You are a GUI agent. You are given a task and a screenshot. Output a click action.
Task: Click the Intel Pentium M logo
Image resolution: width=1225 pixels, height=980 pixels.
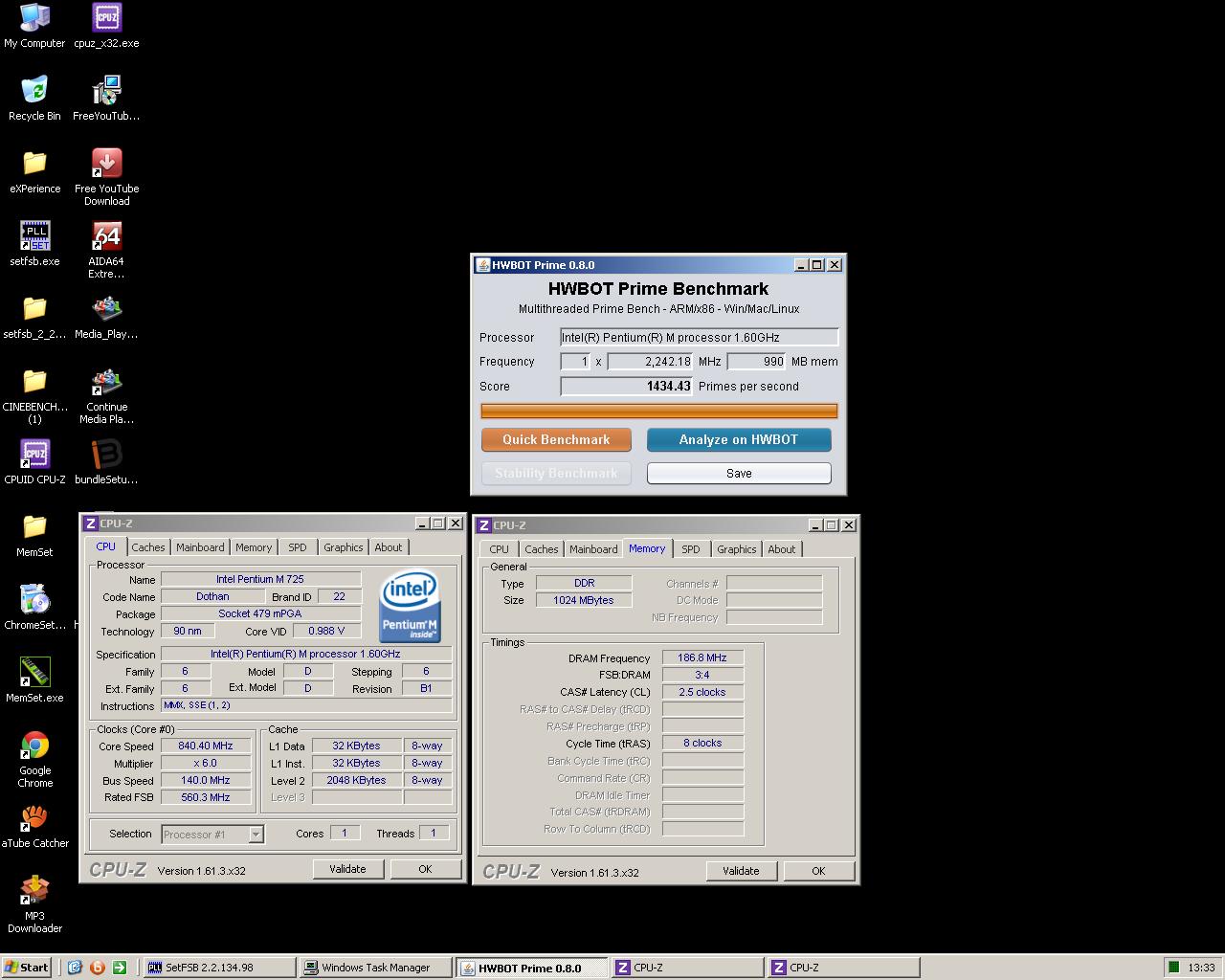click(411, 607)
